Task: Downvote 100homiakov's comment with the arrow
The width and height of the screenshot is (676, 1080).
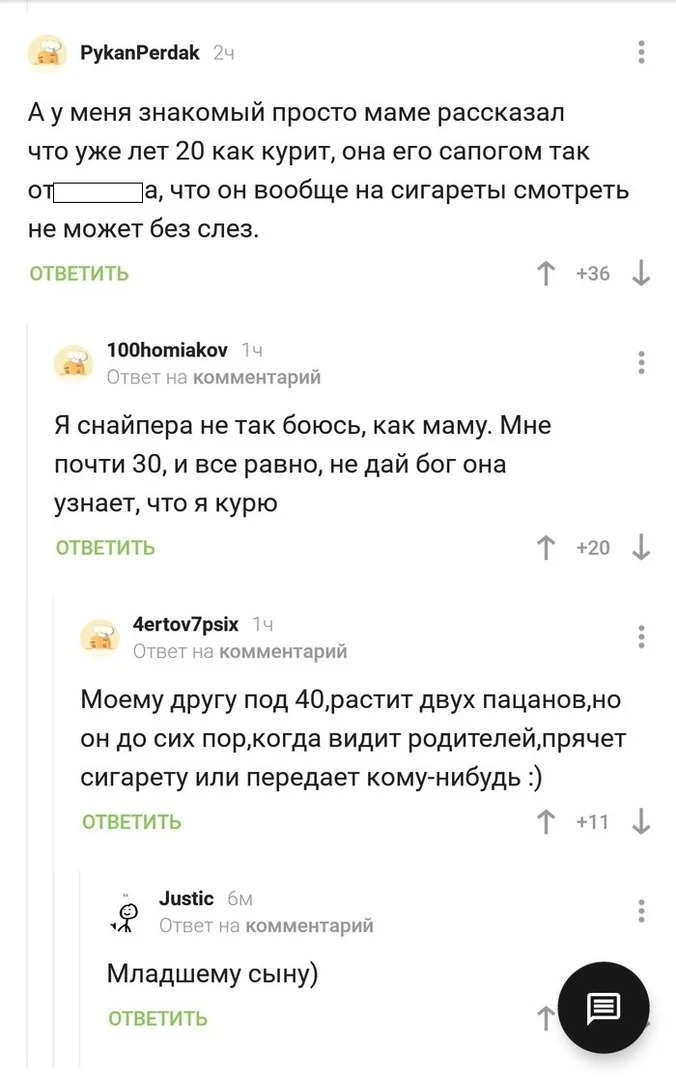Action: [x=639, y=547]
